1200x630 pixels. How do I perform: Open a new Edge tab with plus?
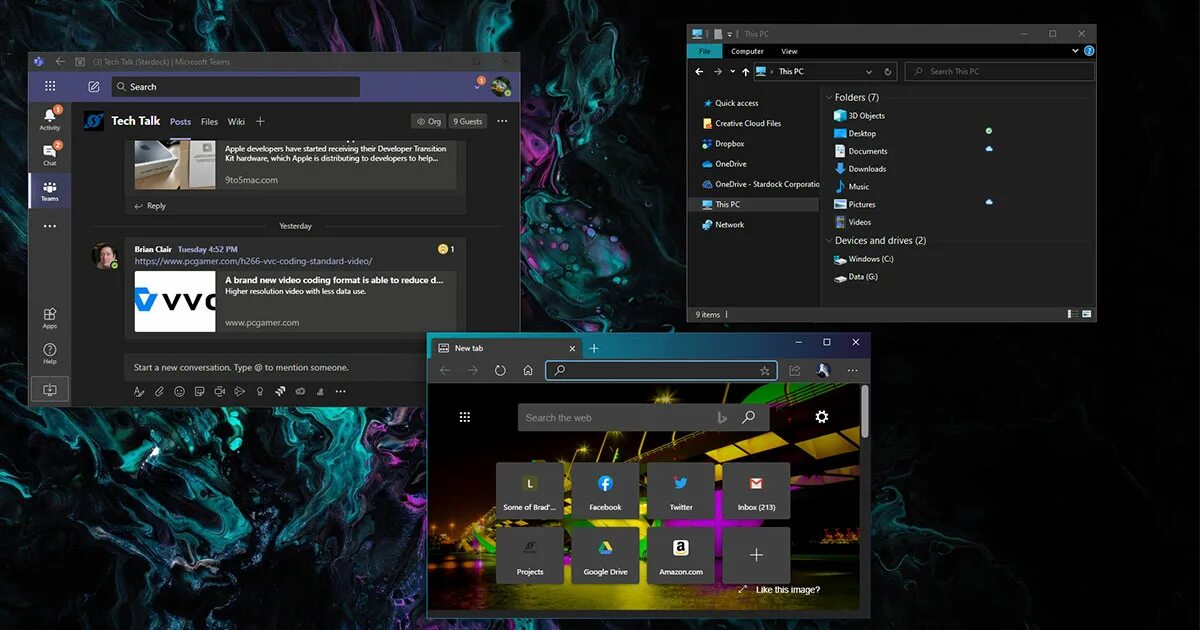(x=594, y=348)
